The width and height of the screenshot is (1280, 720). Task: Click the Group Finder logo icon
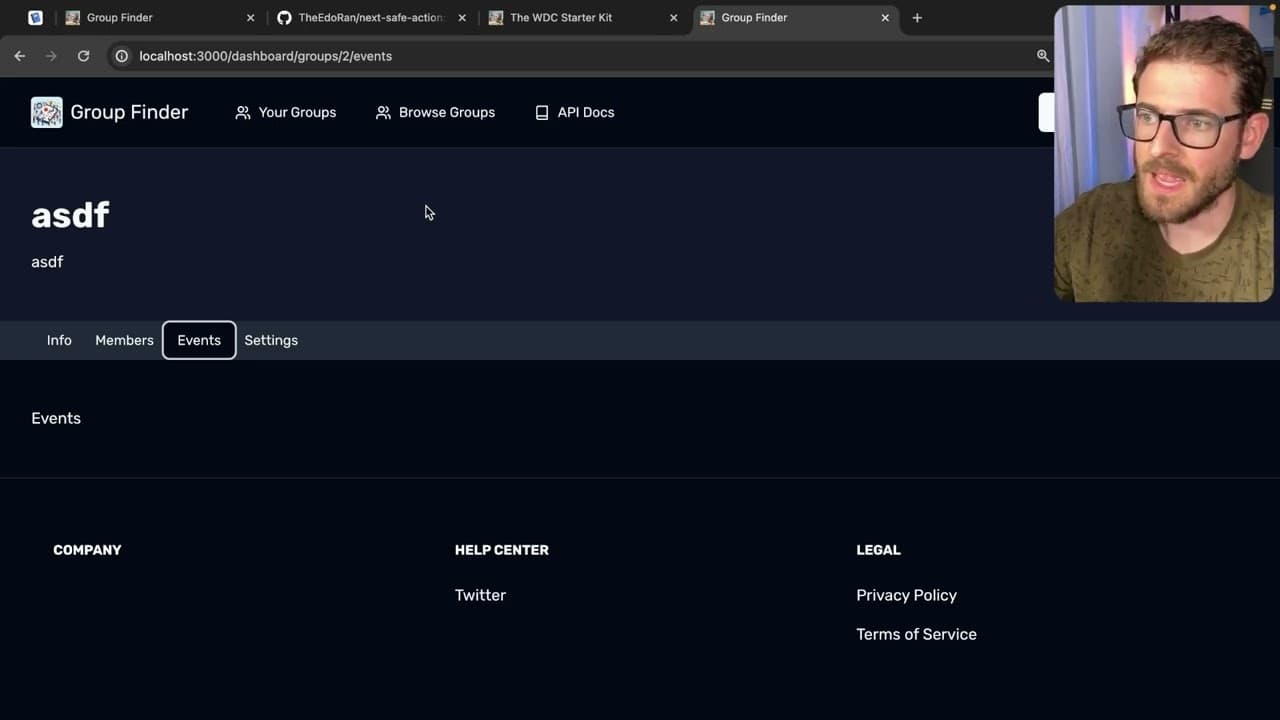[46, 112]
